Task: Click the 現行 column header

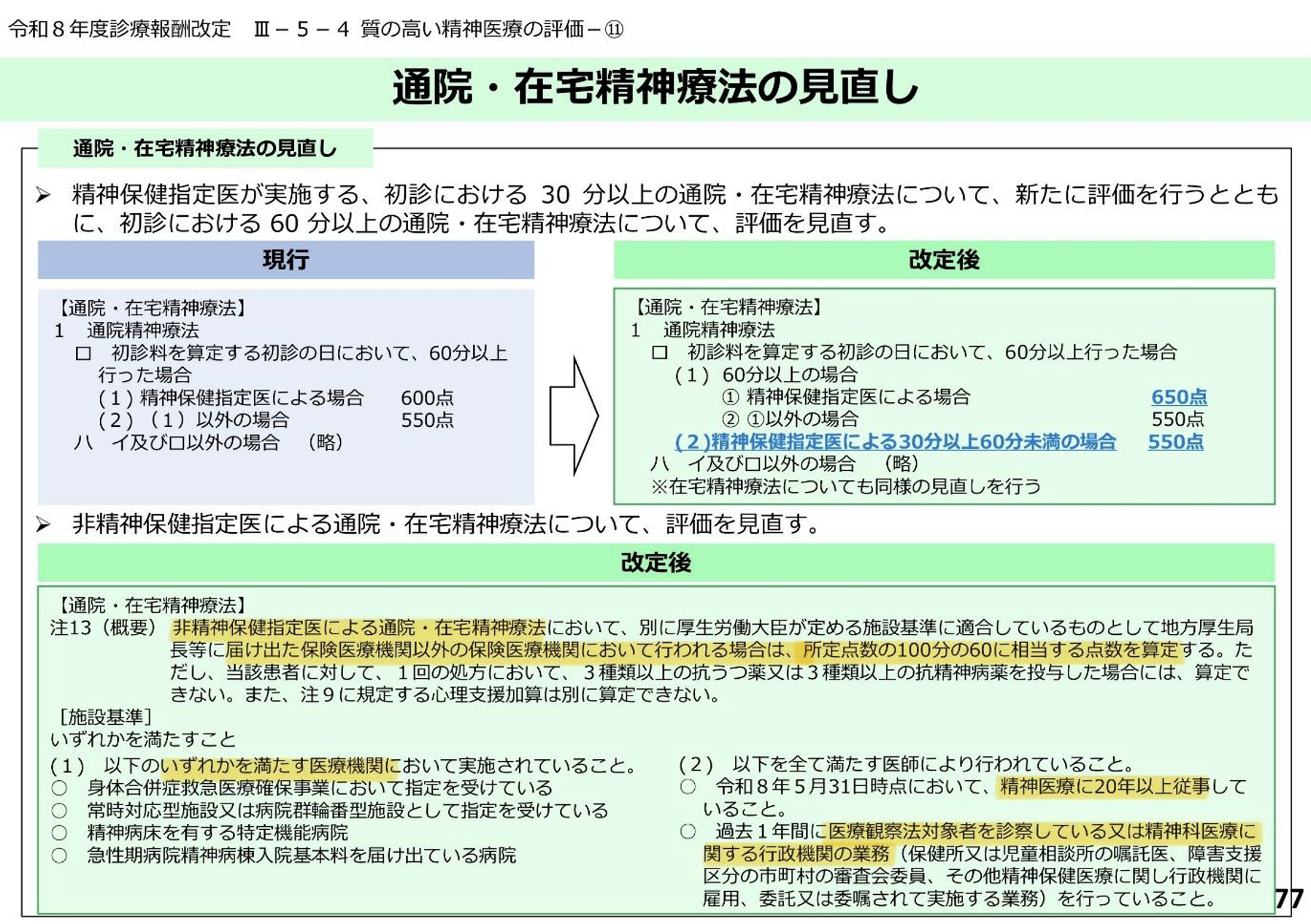Action: [286, 260]
